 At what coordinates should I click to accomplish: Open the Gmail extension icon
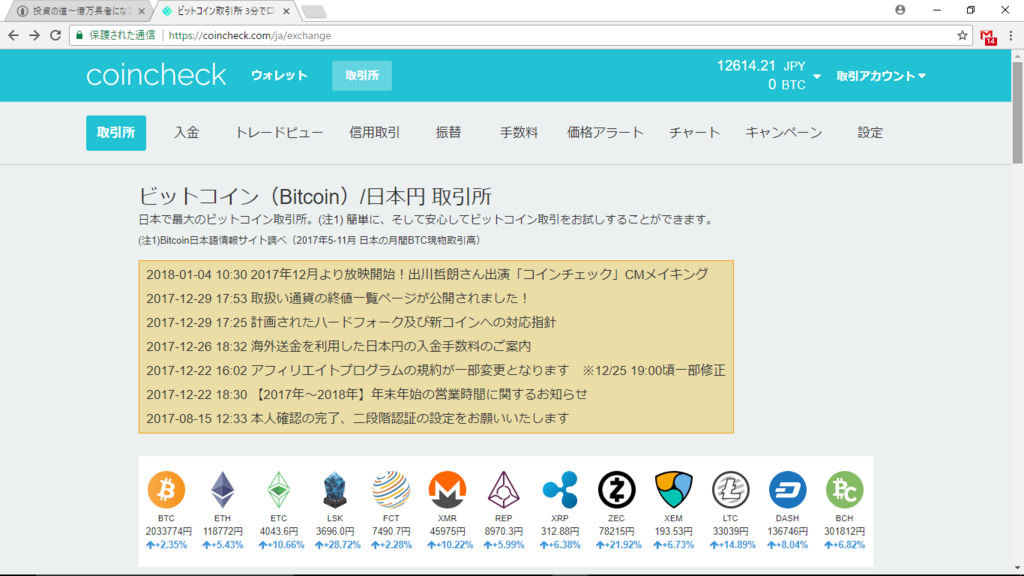click(x=988, y=37)
